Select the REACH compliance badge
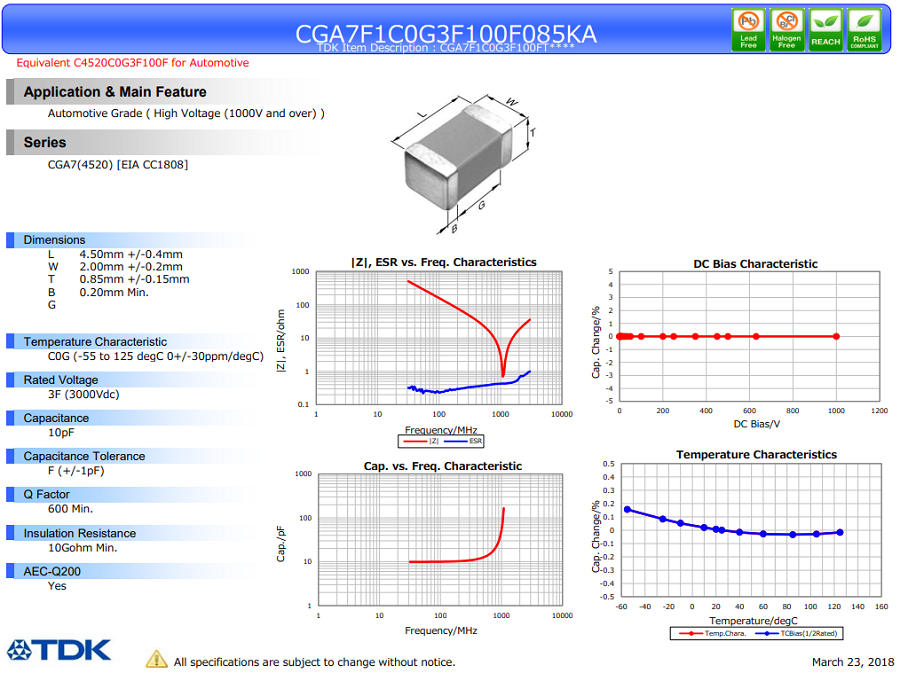 click(x=825, y=30)
